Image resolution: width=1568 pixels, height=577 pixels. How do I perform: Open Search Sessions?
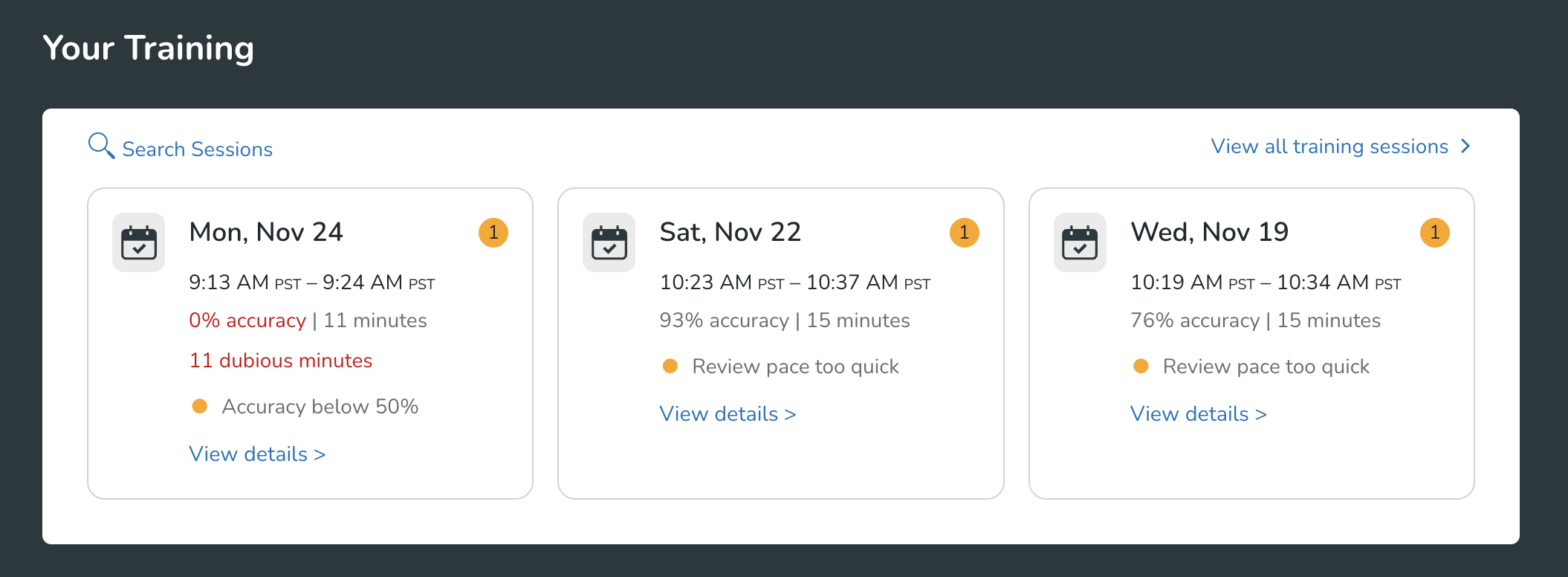(197, 149)
